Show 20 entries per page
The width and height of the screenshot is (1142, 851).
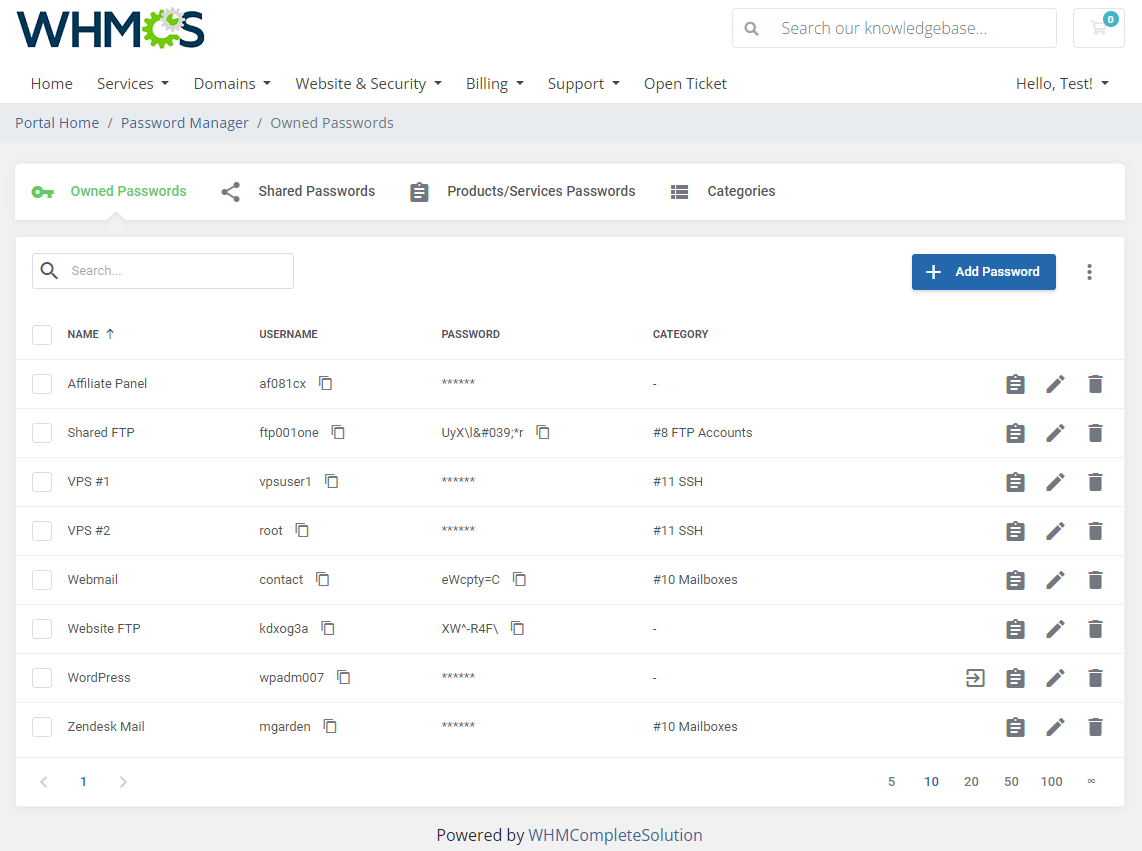point(971,782)
